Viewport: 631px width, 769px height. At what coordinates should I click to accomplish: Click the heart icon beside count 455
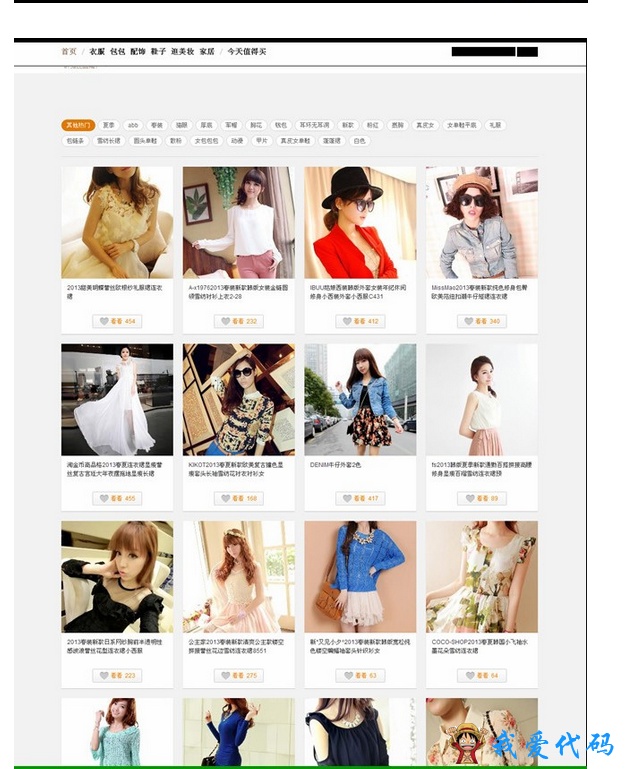pos(104,498)
